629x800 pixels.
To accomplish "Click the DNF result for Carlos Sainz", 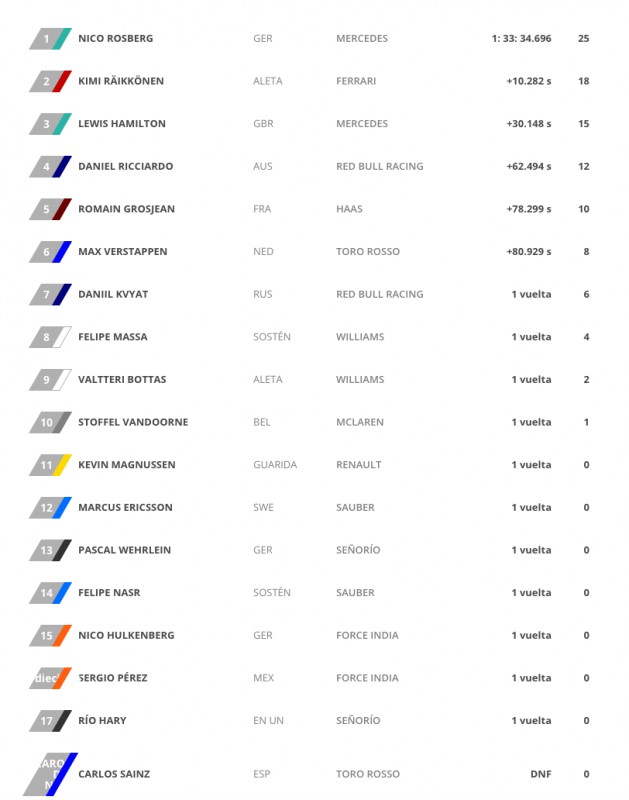I will pyautogui.click(x=541, y=774).
